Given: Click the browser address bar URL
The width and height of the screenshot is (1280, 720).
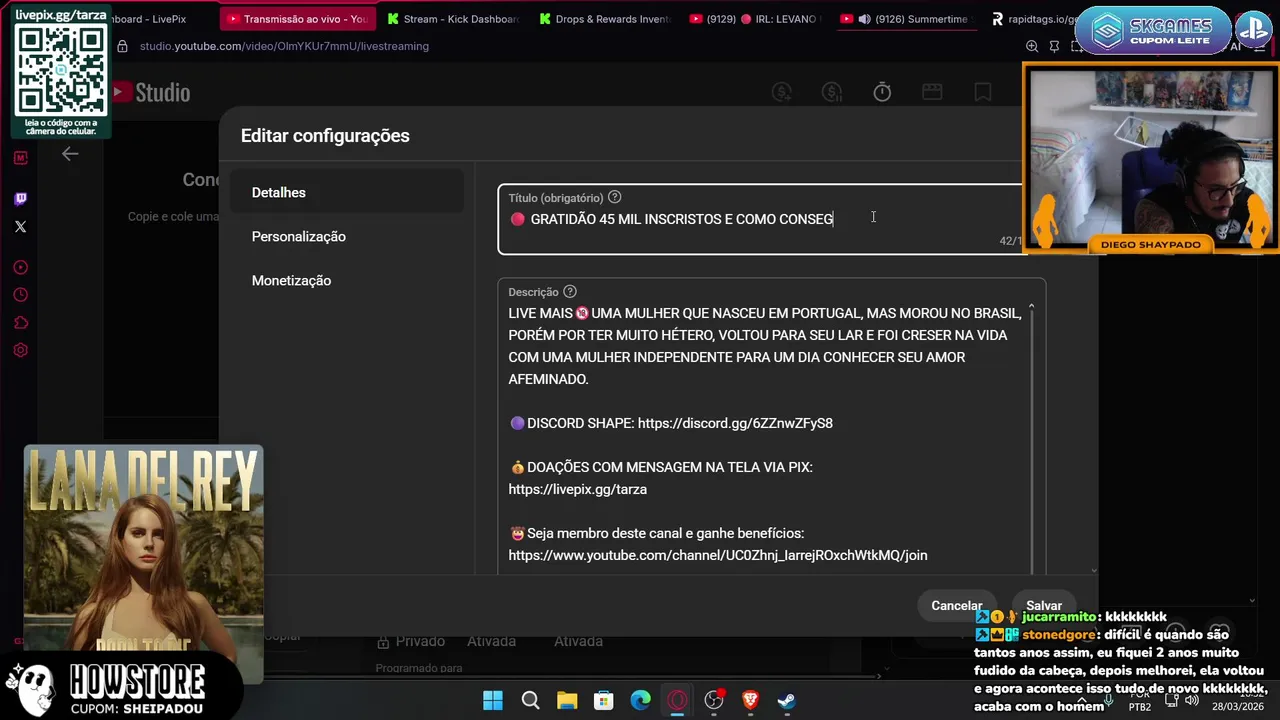Looking at the screenshot, I should click(284, 46).
